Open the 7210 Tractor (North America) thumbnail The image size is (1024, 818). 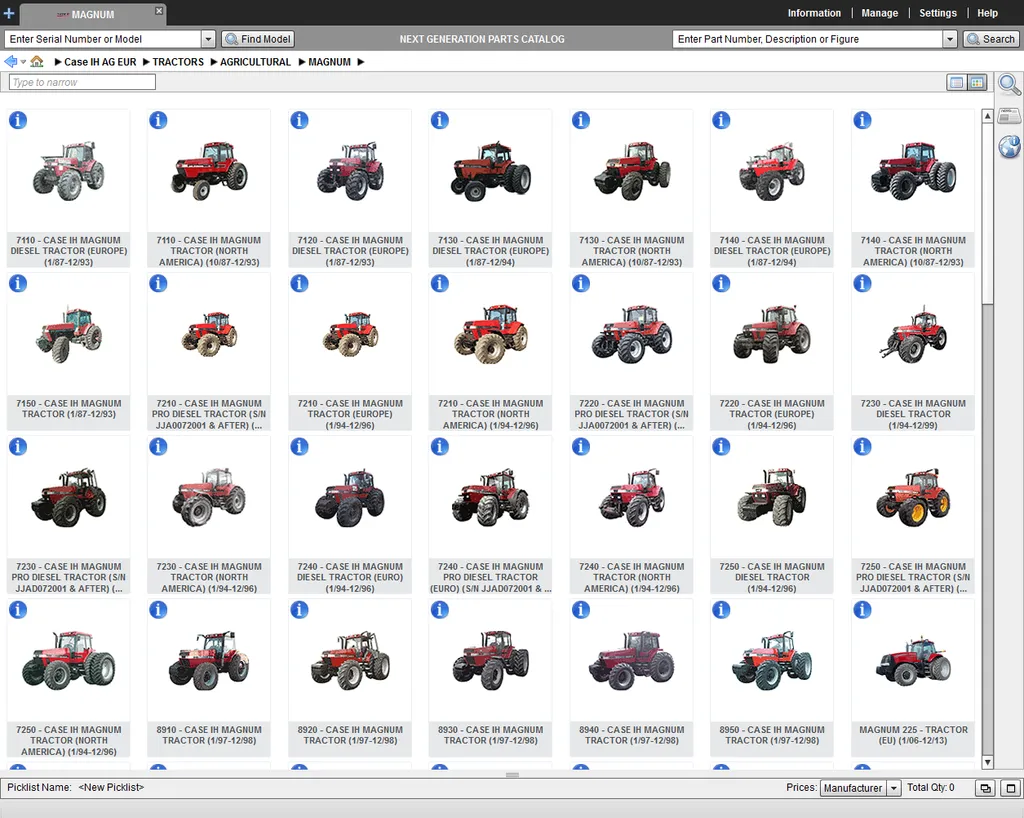coord(490,334)
